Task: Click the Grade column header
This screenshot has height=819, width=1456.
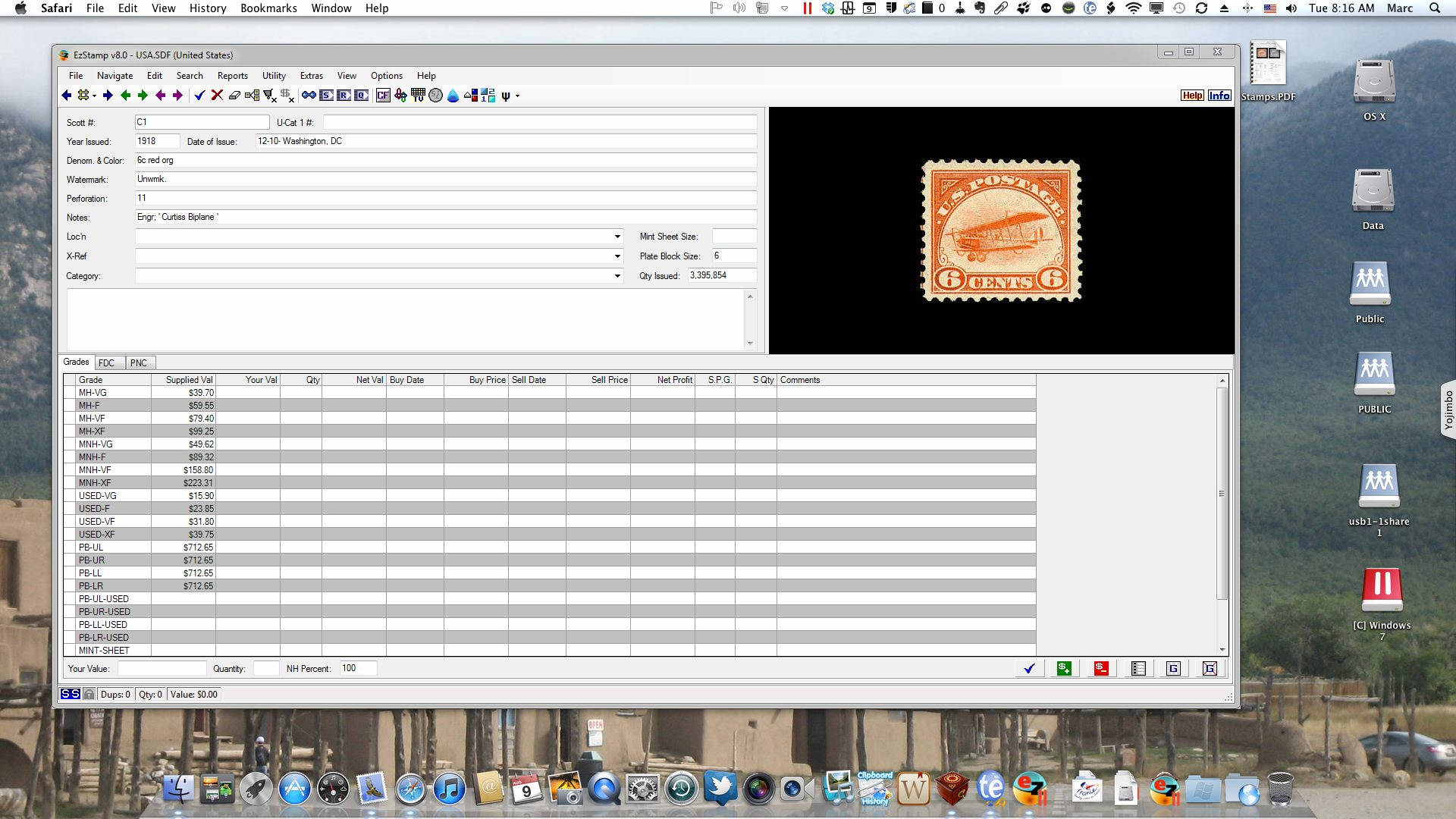Action: point(113,380)
